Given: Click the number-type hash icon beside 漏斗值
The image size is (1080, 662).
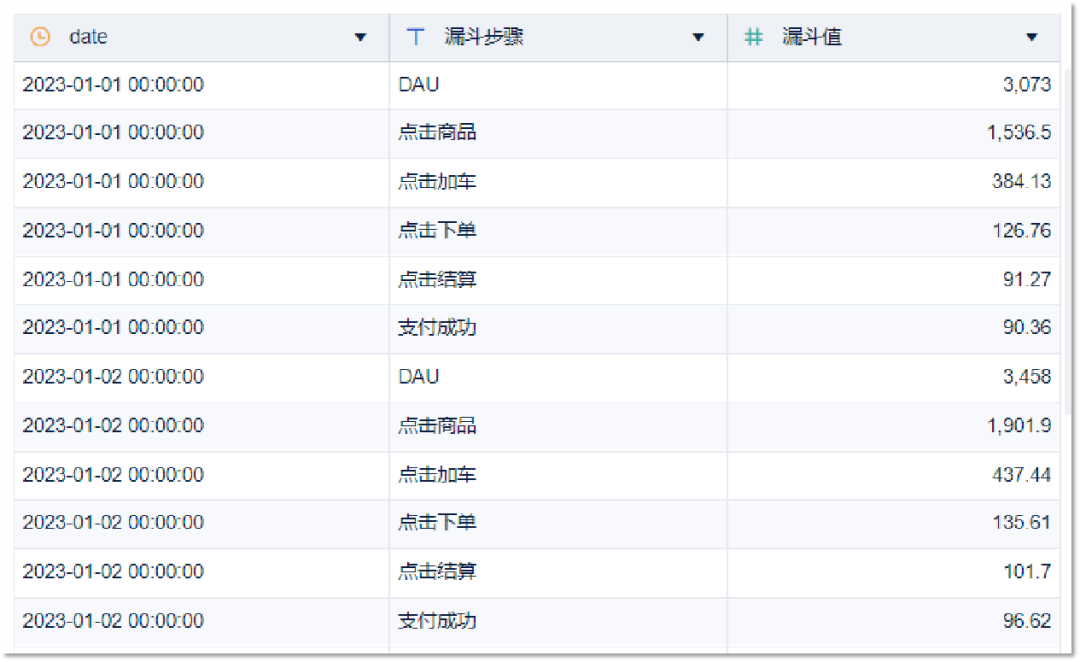Looking at the screenshot, I should click(x=754, y=37).
